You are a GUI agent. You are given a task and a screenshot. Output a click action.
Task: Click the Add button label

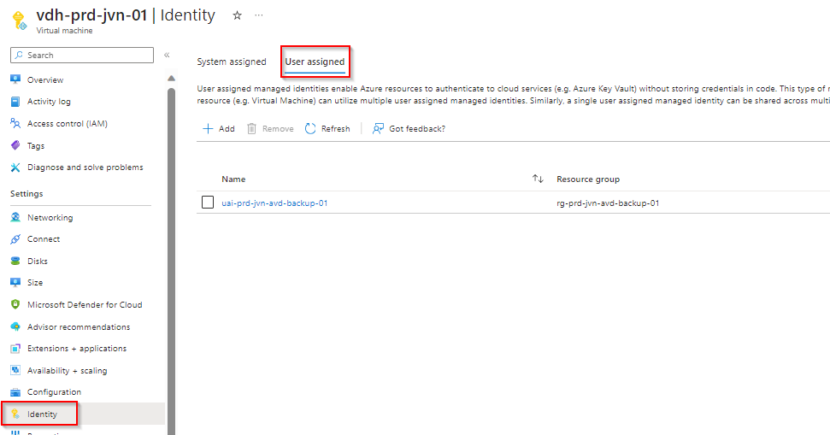tap(227, 129)
